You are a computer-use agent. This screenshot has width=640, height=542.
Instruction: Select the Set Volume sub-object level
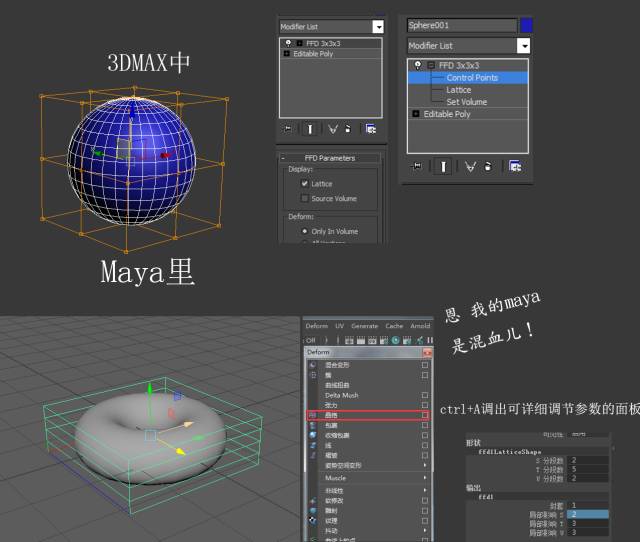point(467,102)
